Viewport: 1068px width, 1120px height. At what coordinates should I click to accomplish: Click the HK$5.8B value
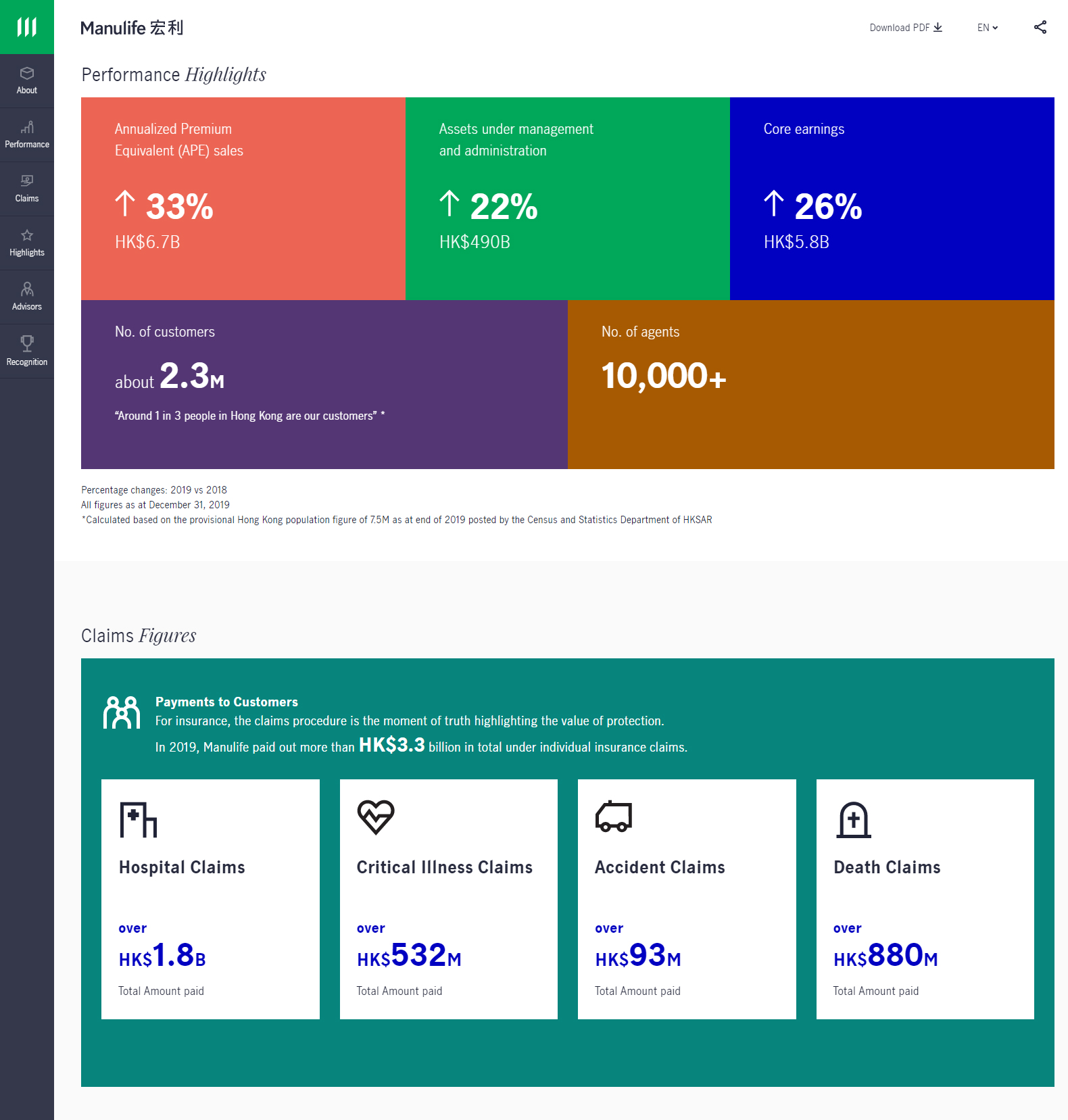click(796, 242)
